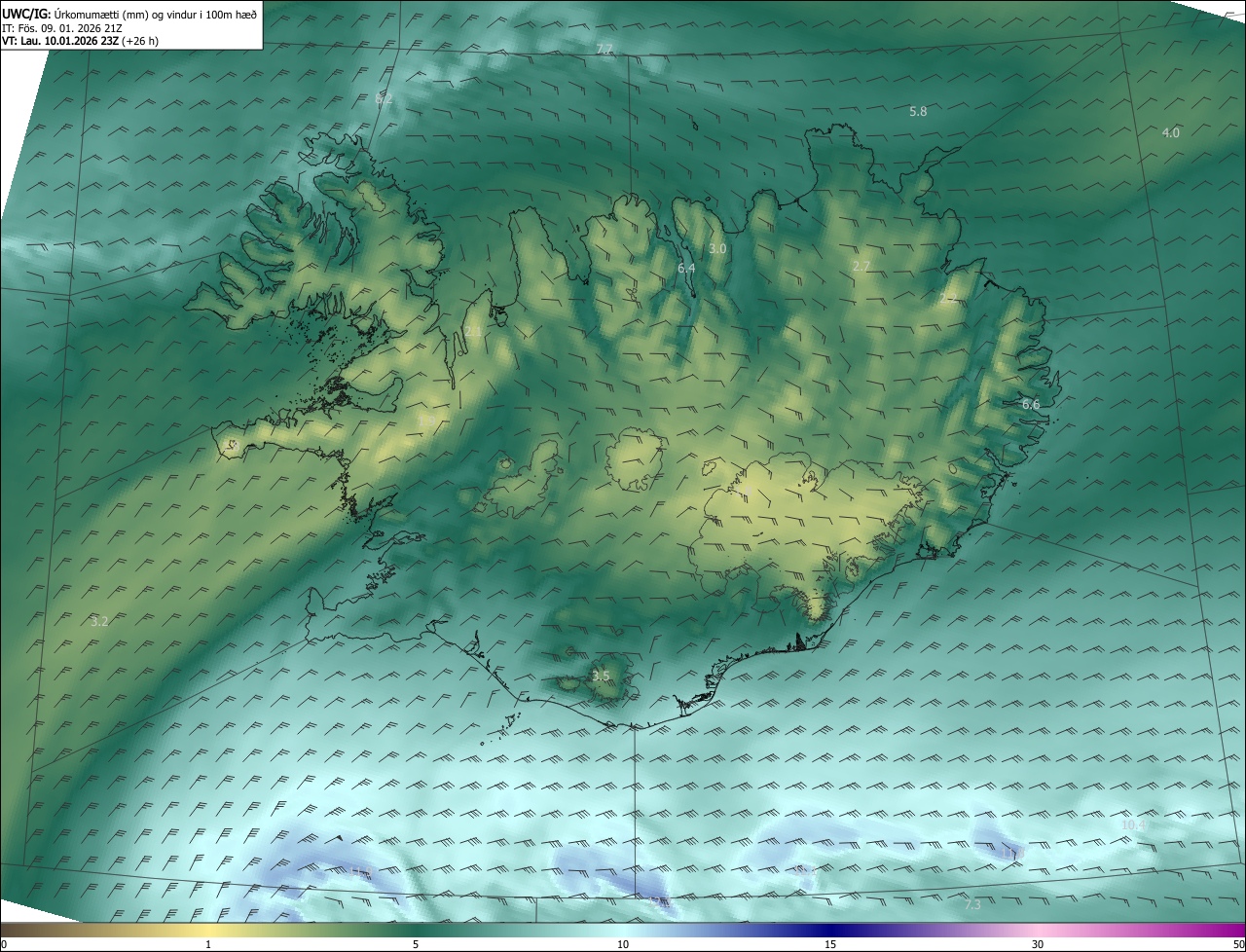
Task: Click the 7.3 value near the bottom right
Action: point(972,905)
